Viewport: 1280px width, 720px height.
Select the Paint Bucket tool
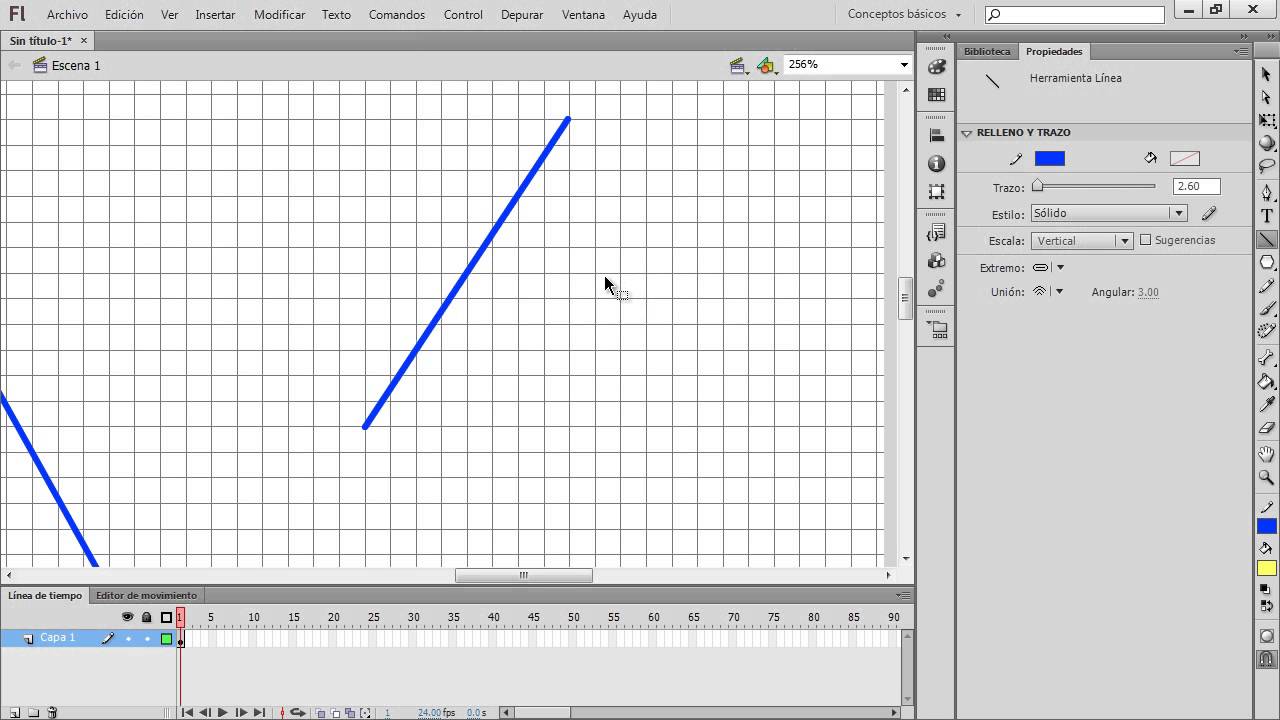(1266, 381)
